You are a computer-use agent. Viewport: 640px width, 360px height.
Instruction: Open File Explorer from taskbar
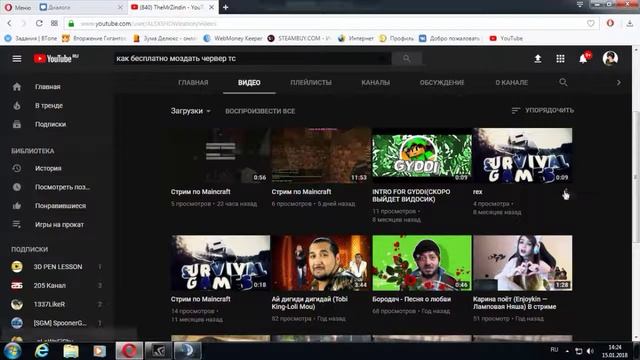point(71,351)
